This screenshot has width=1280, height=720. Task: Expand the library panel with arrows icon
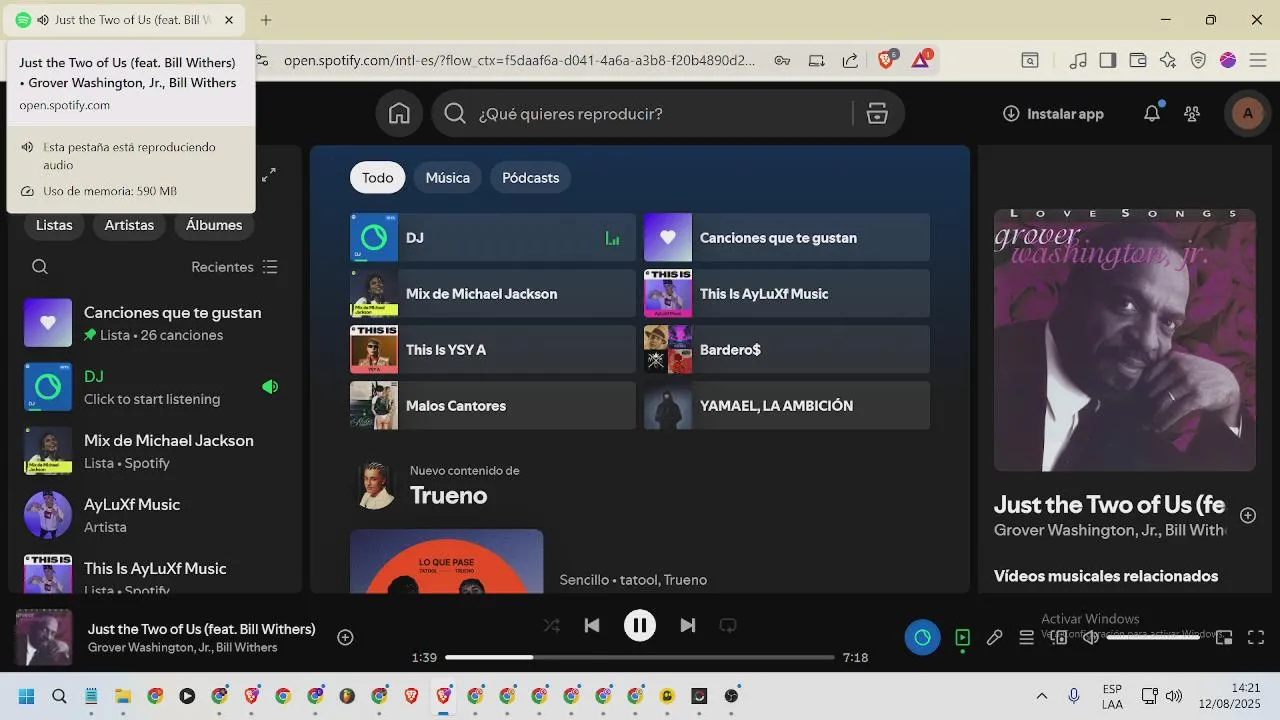point(269,175)
